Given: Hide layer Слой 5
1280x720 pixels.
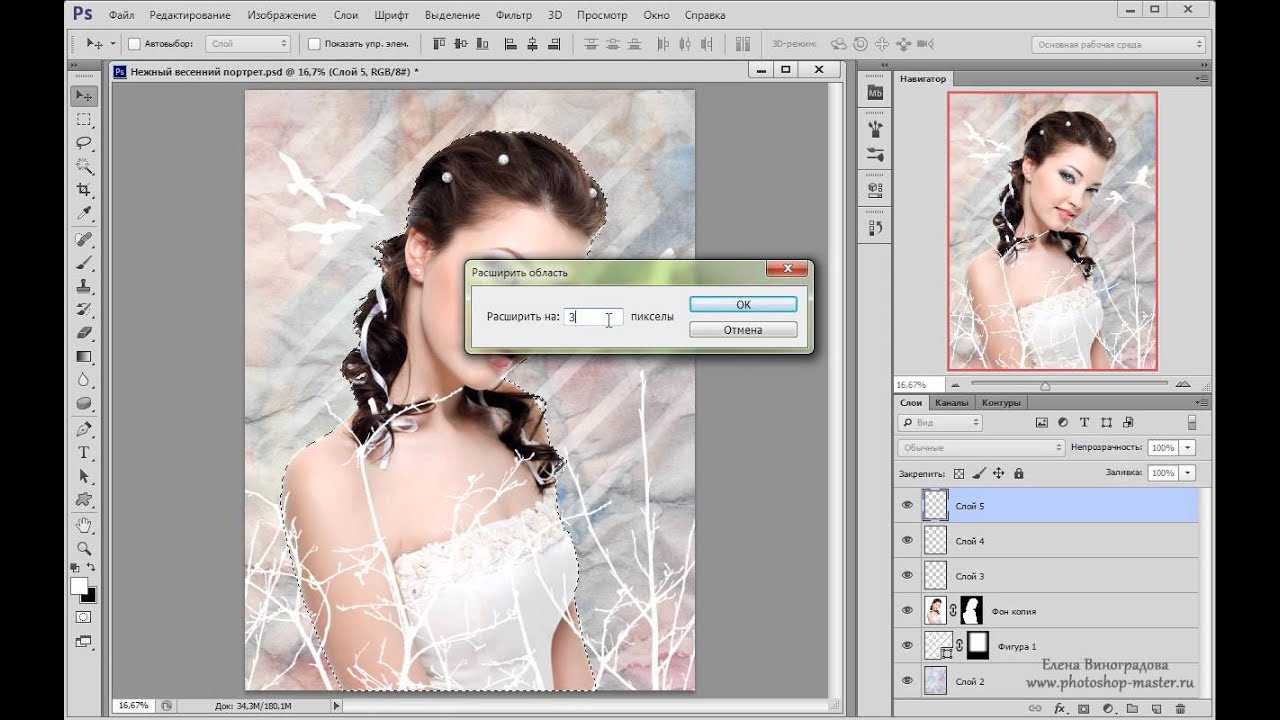Looking at the screenshot, I should [x=907, y=506].
